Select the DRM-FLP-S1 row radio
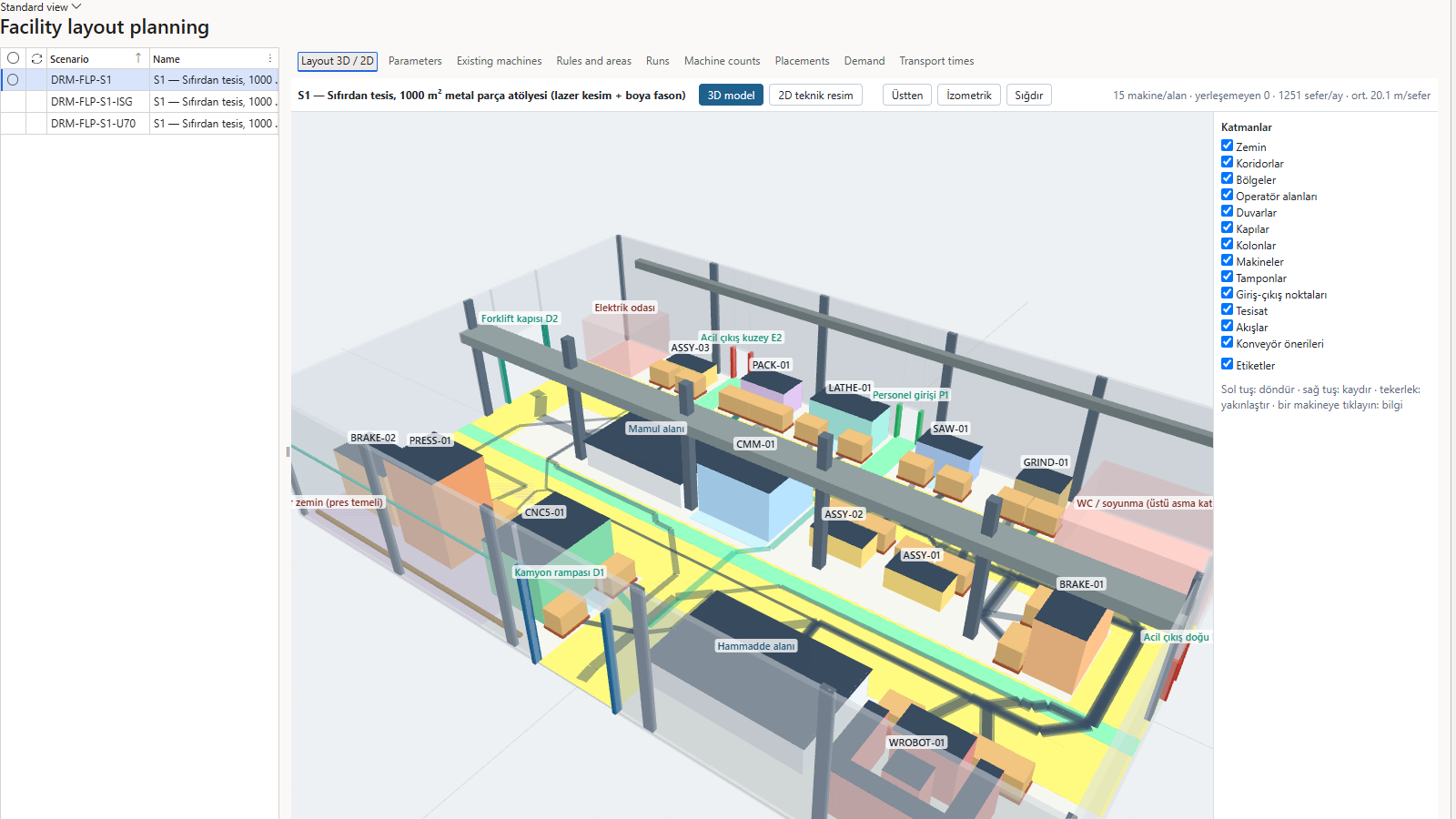Image resolution: width=1456 pixels, height=819 pixels. click(13, 80)
